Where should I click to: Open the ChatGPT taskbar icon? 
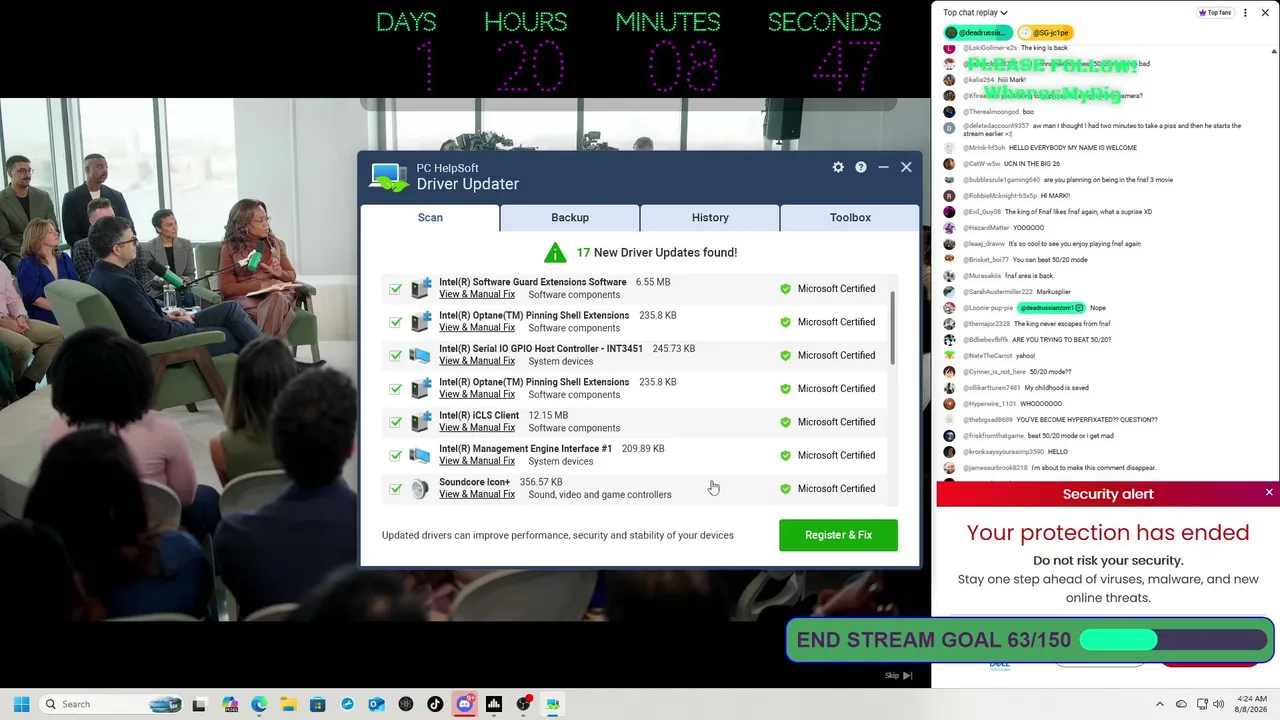[405, 704]
